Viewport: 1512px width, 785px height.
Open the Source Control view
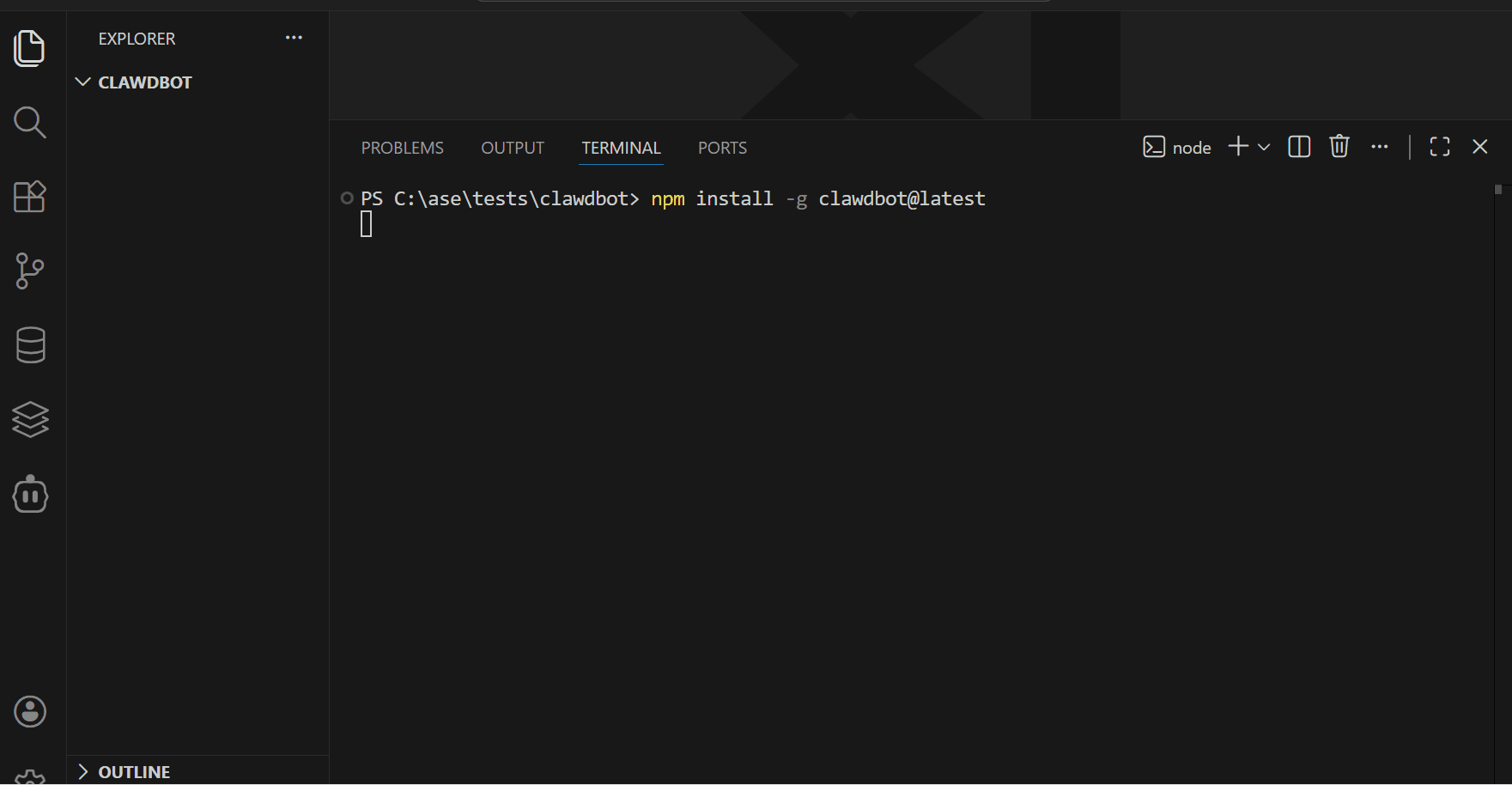pyautogui.click(x=29, y=271)
